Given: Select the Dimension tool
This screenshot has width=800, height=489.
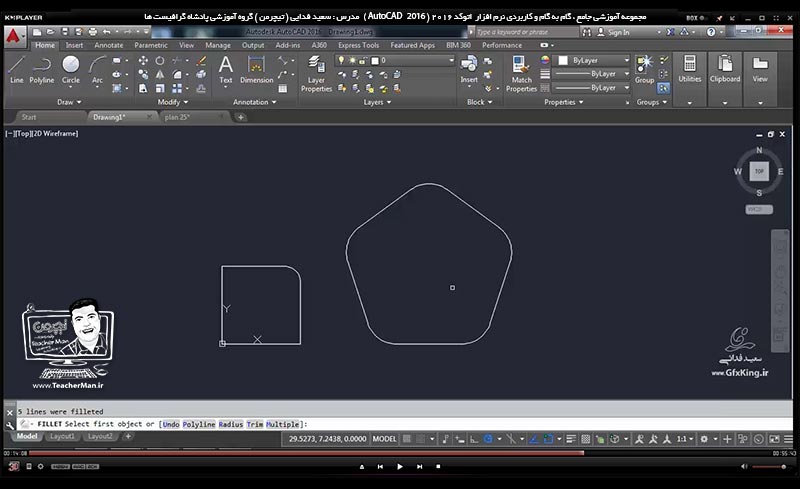Looking at the screenshot, I should coord(256,69).
